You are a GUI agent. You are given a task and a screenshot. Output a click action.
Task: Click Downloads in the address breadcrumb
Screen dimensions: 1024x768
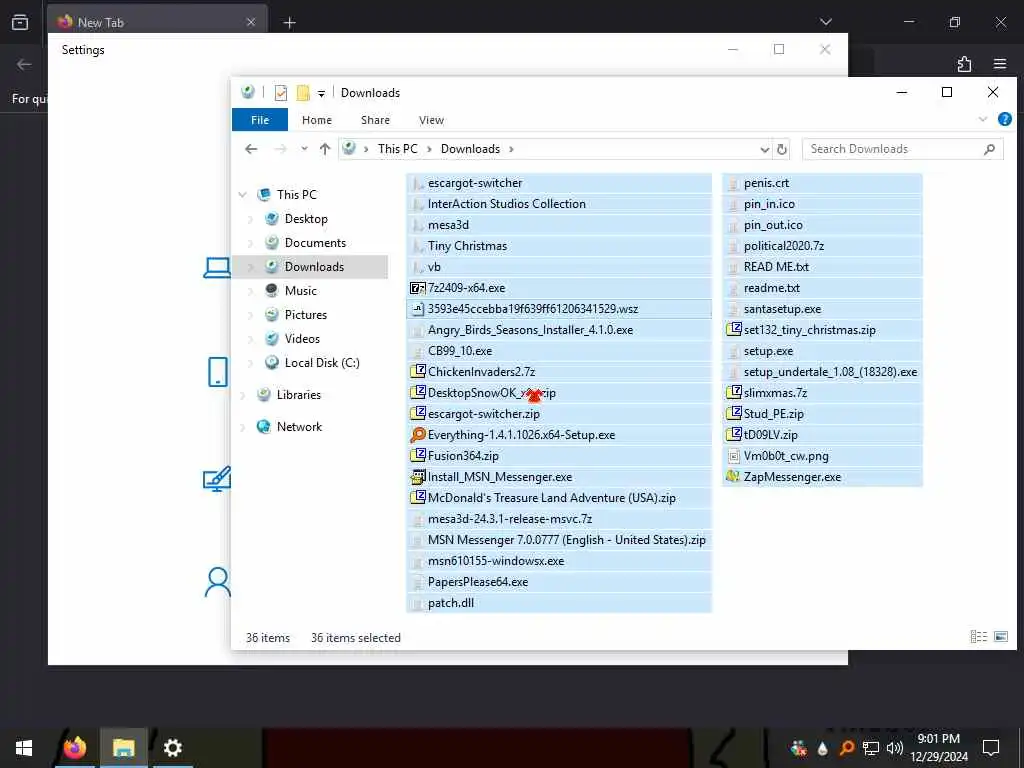pyautogui.click(x=470, y=149)
